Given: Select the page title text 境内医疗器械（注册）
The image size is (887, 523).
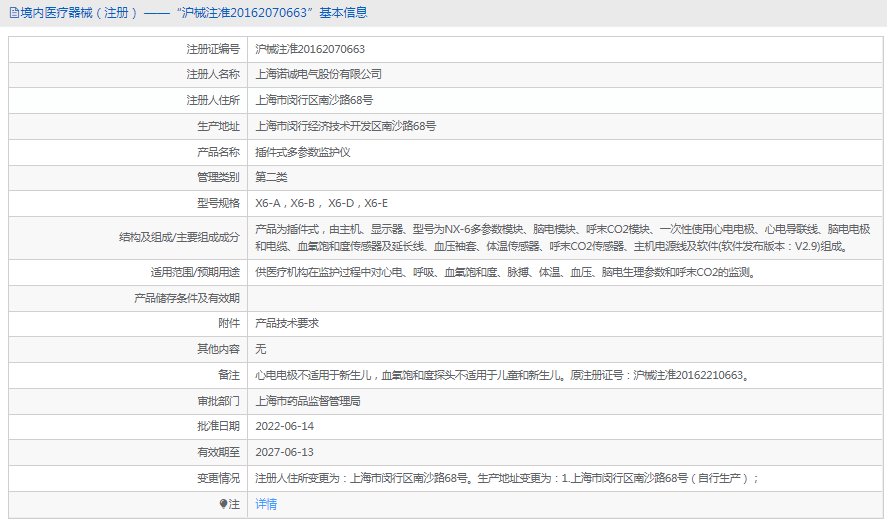Looking at the screenshot, I should (78, 12).
